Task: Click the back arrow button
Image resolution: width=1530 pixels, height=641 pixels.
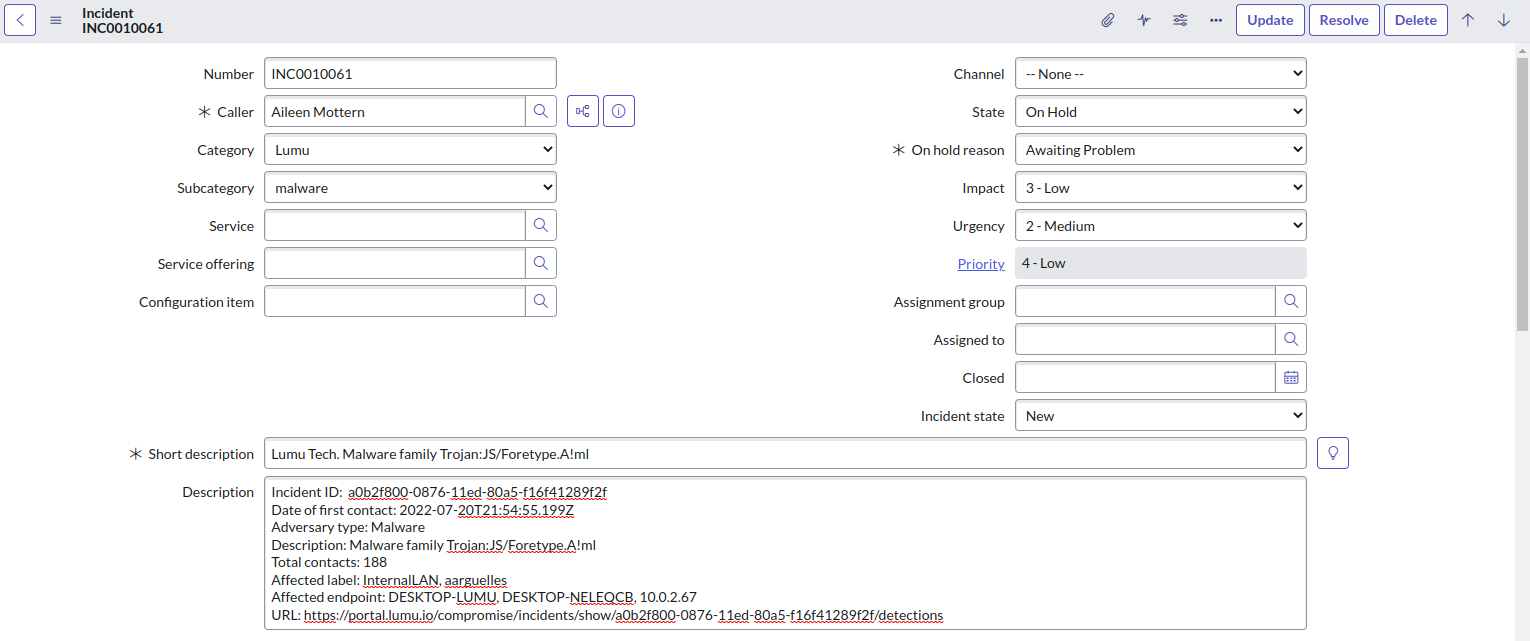Action: [20, 20]
